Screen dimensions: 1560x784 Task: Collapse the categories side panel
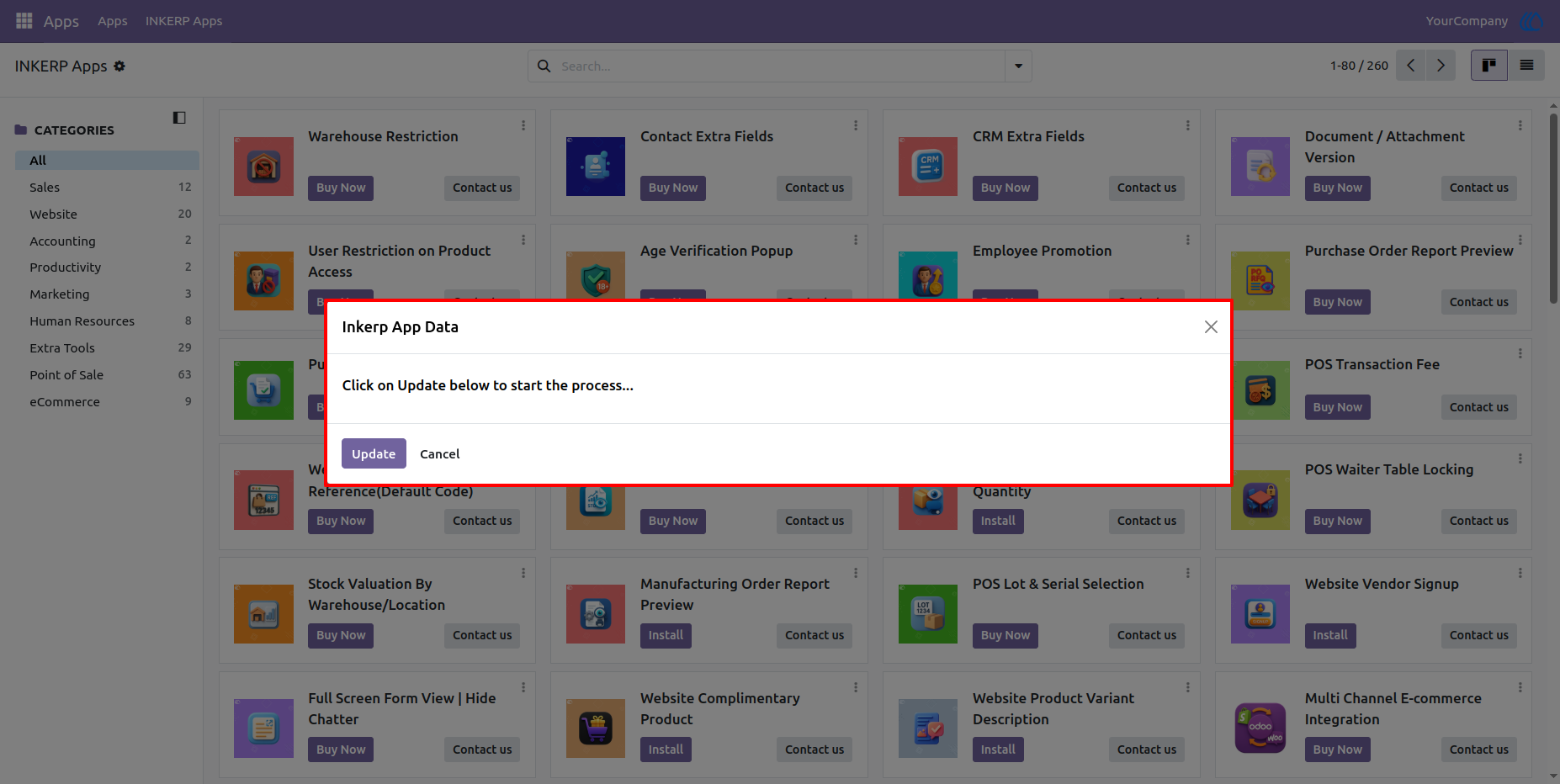(179, 117)
